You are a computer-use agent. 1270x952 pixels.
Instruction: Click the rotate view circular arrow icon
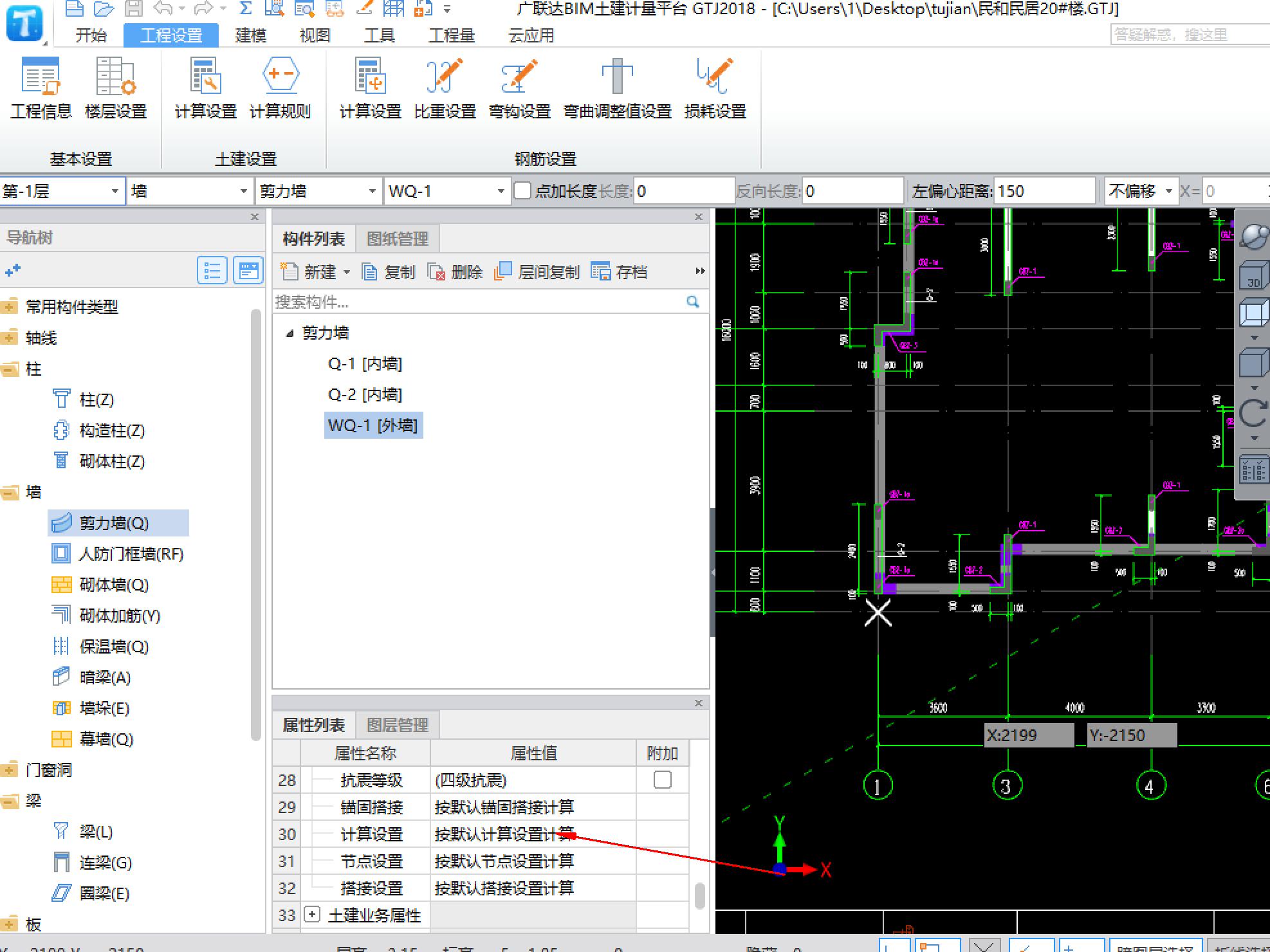pyautogui.click(x=1253, y=413)
